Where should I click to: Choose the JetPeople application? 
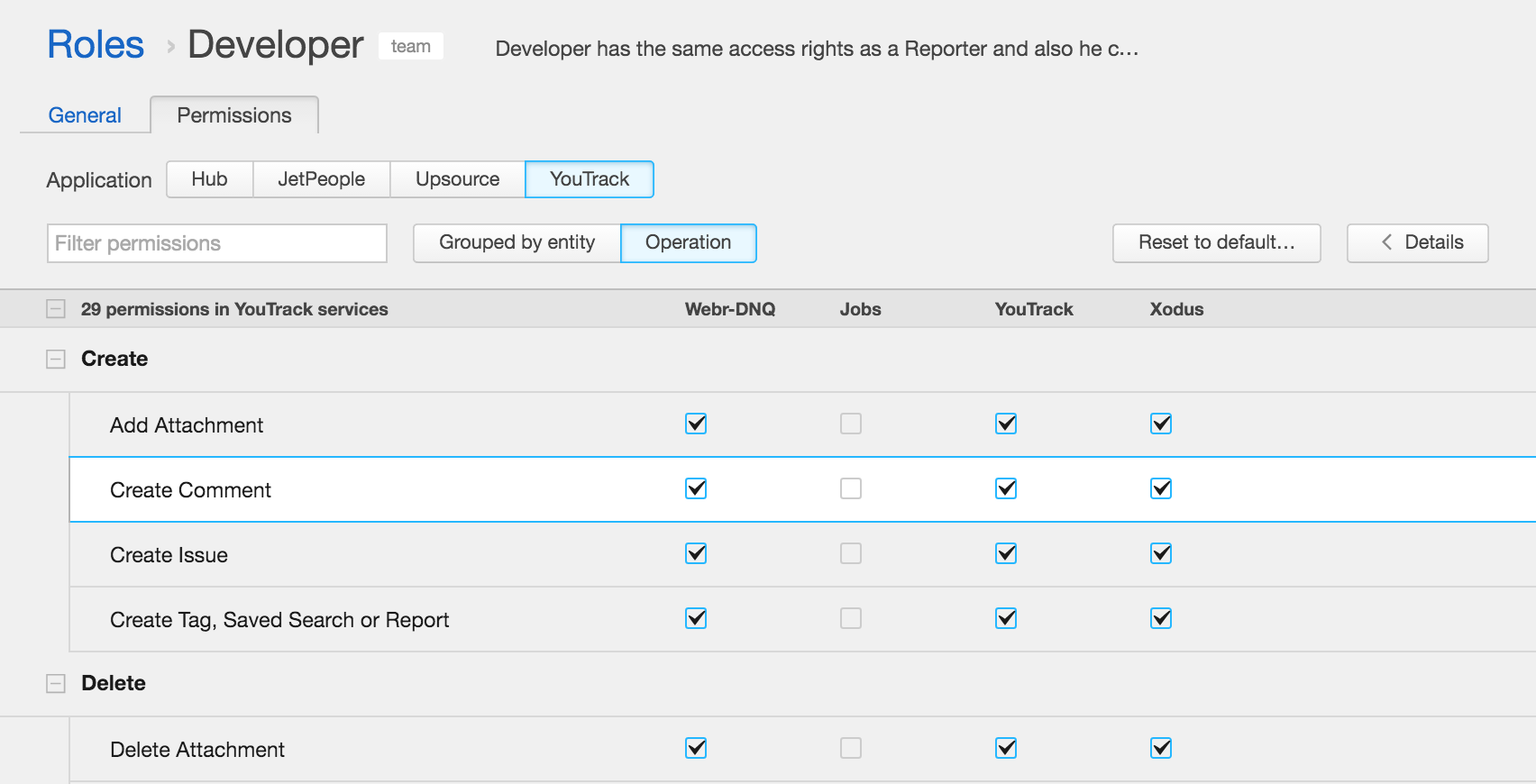[x=322, y=179]
